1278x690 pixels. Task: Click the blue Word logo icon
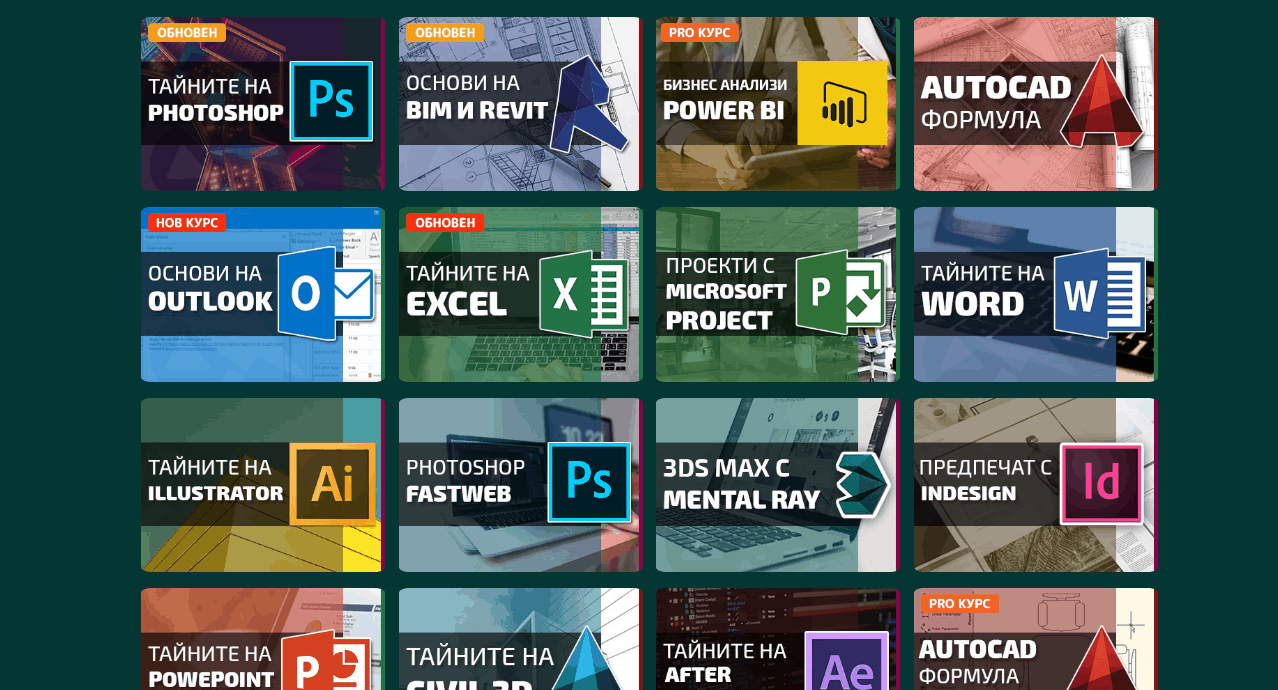point(1100,294)
